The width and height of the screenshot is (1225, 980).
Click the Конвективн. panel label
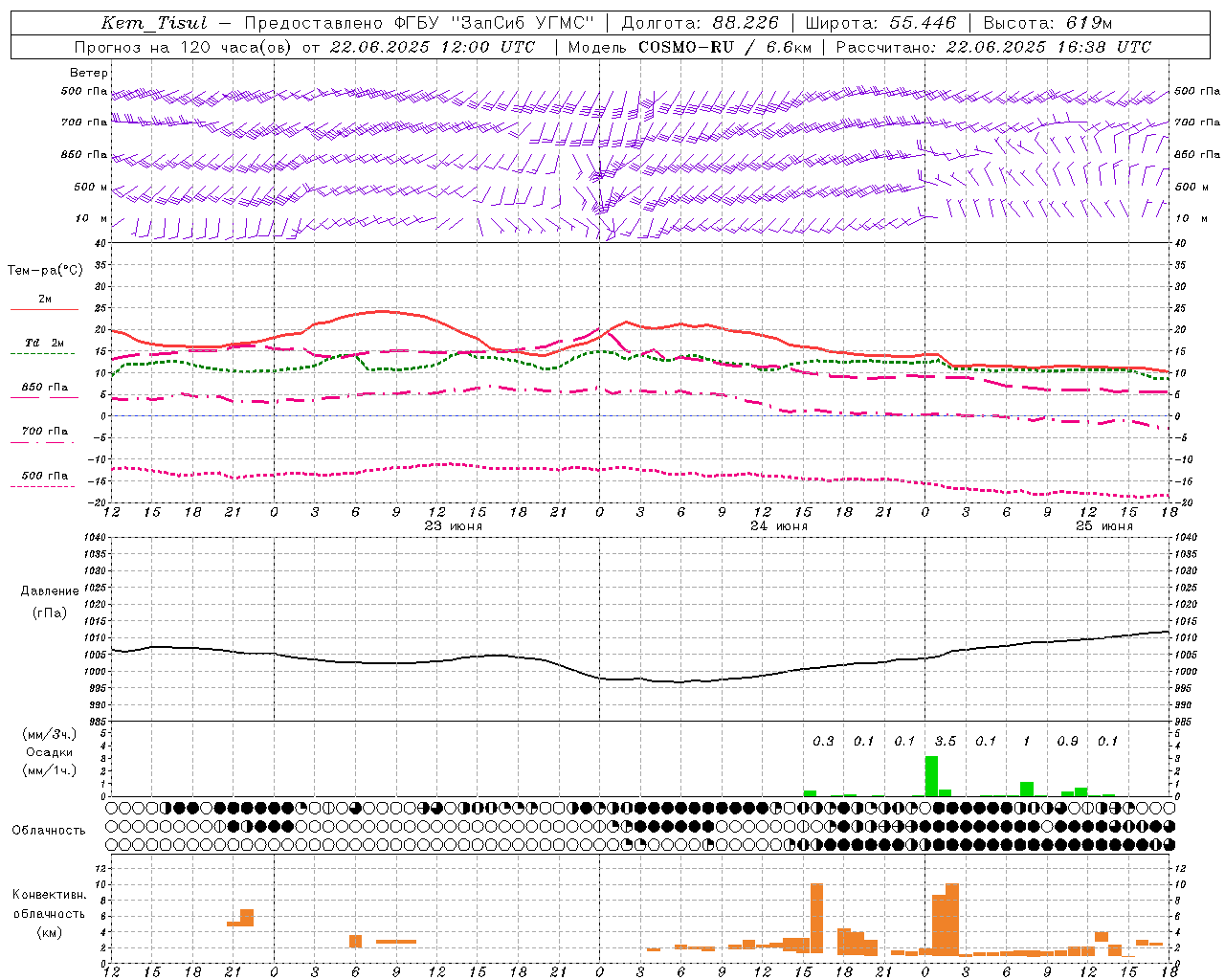49,894
